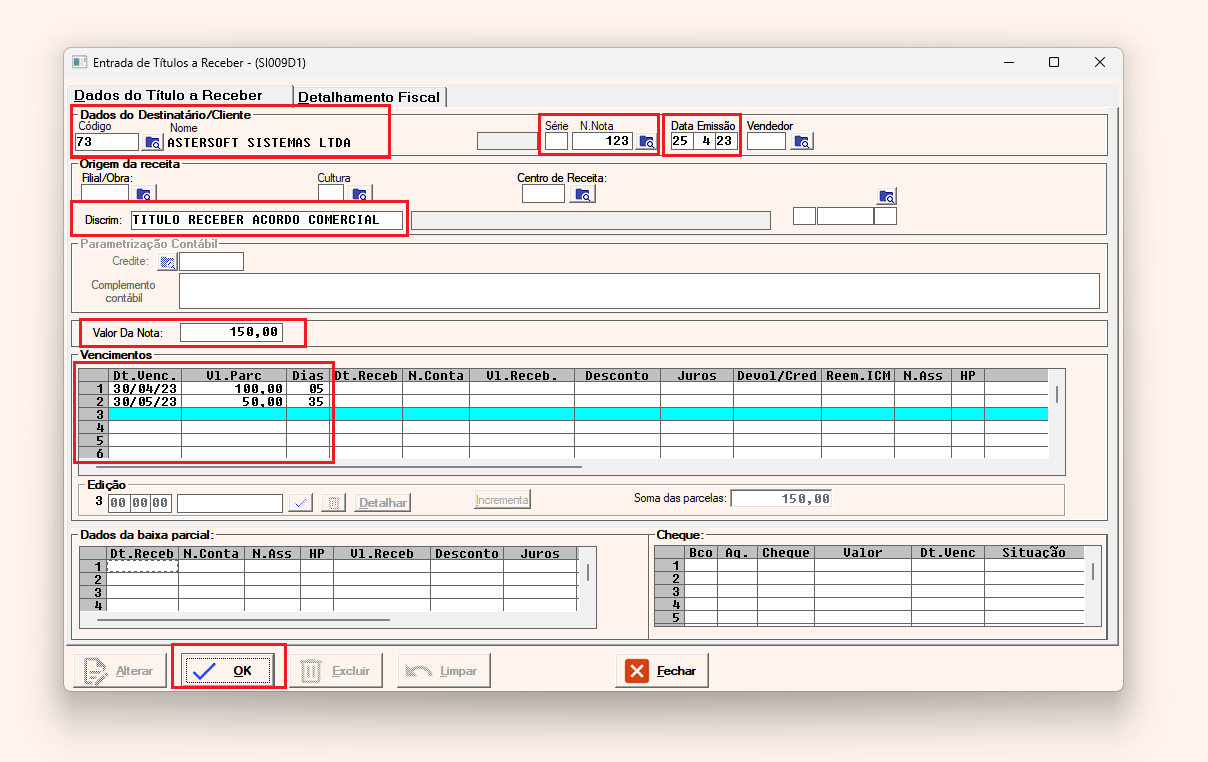1208x762 pixels.
Task: Open the Cultura lookup icon
Action: [360, 194]
